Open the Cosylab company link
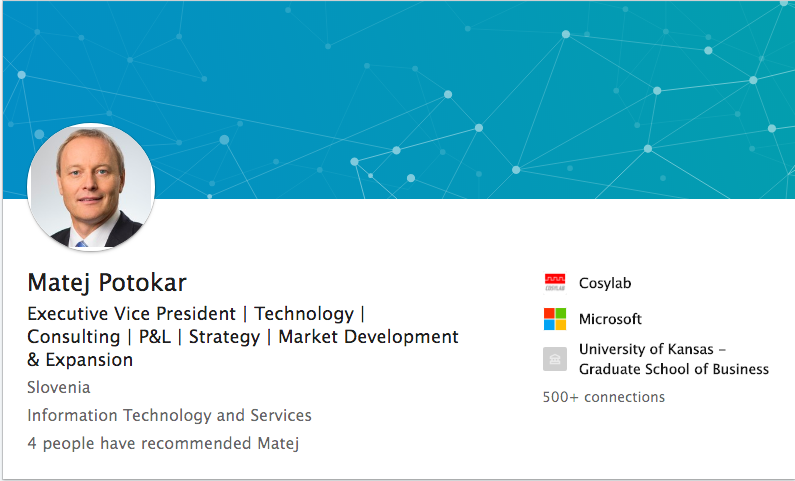 605,283
